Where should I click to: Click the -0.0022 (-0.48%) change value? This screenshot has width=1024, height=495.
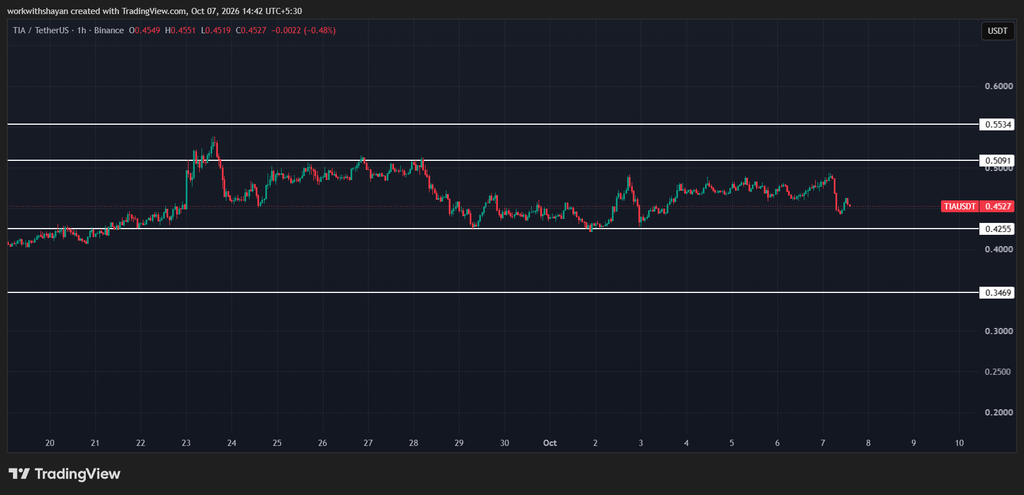point(302,30)
